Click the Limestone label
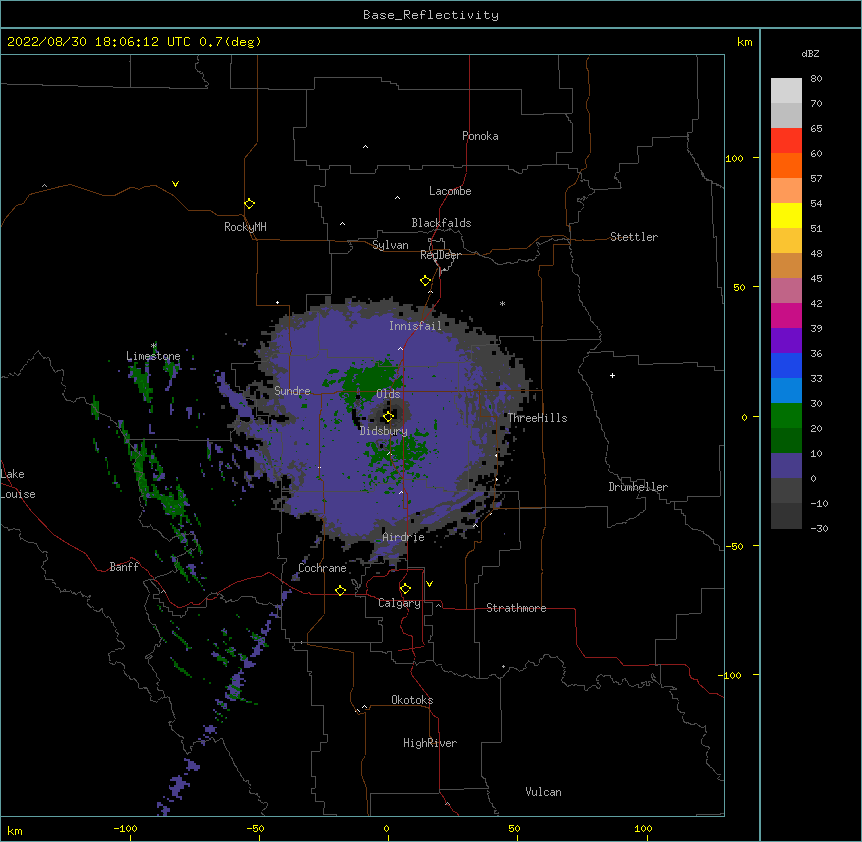Image resolution: width=862 pixels, height=842 pixels. pyautogui.click(x=153, y=356)
